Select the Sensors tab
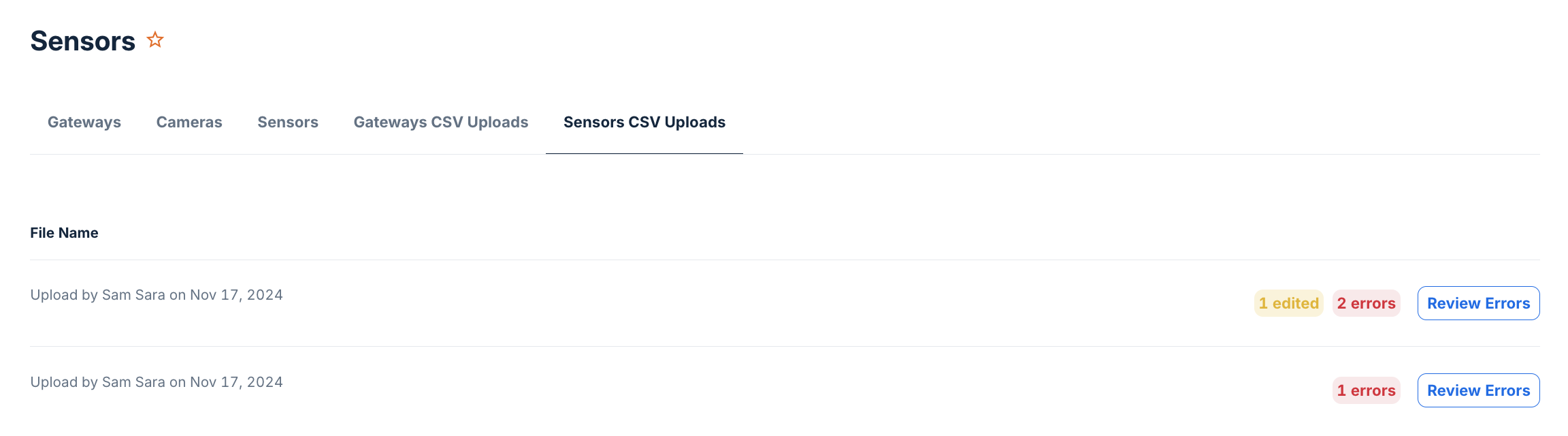This screenshot has height=436, width=1568. click(x=287, y=123)
